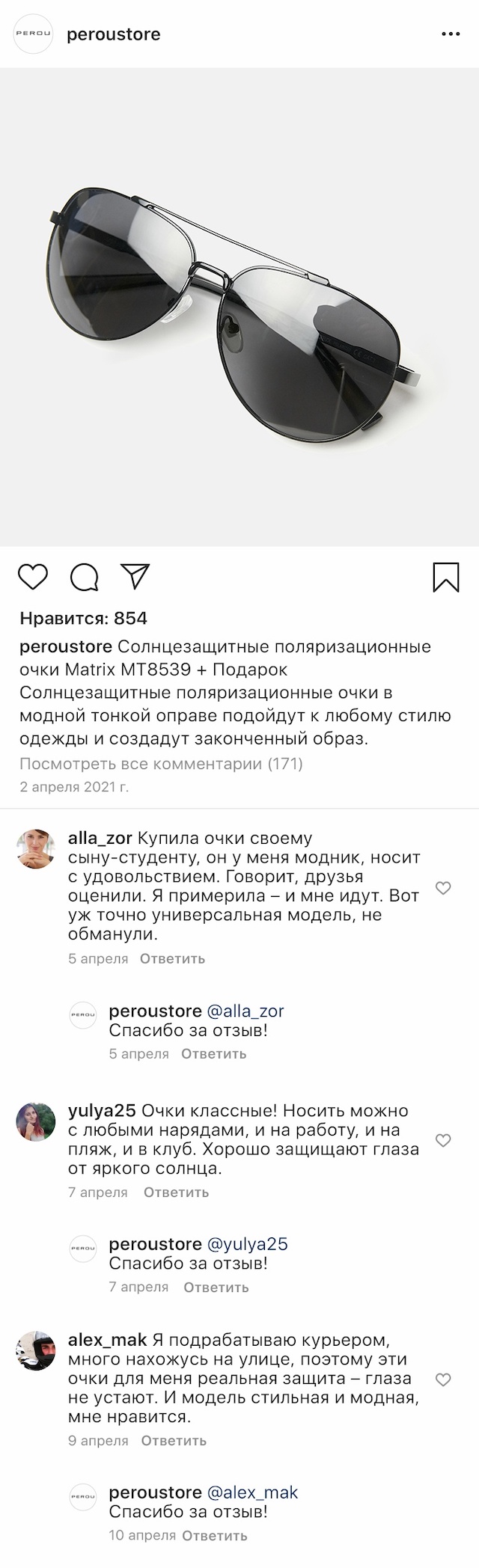This screenshot has height=1568, width=479.
Task: Like alla_zor's comment
Action: [443, 888]
